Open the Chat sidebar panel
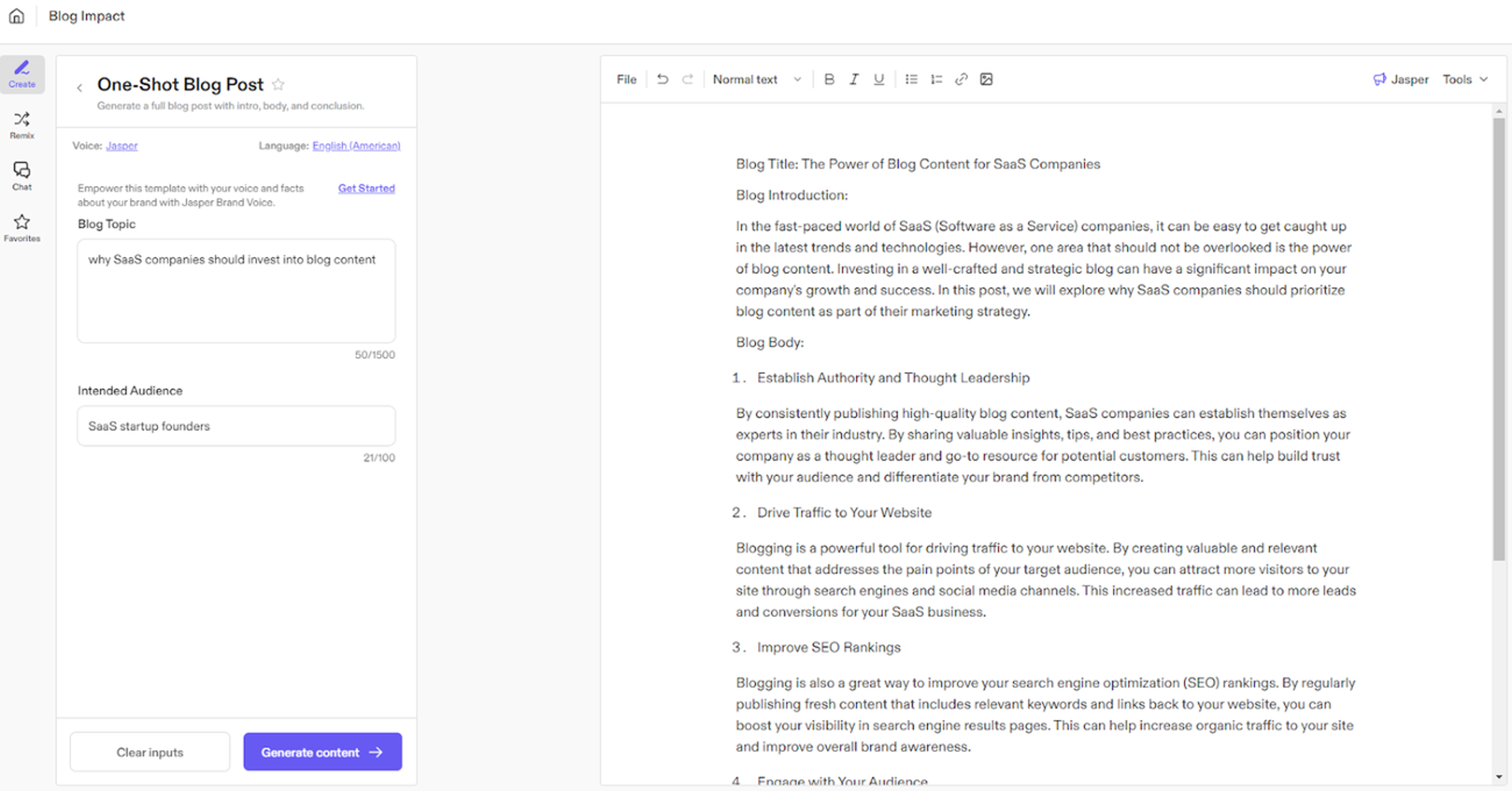The image size is (1512, 791). [x=22, y=176]
